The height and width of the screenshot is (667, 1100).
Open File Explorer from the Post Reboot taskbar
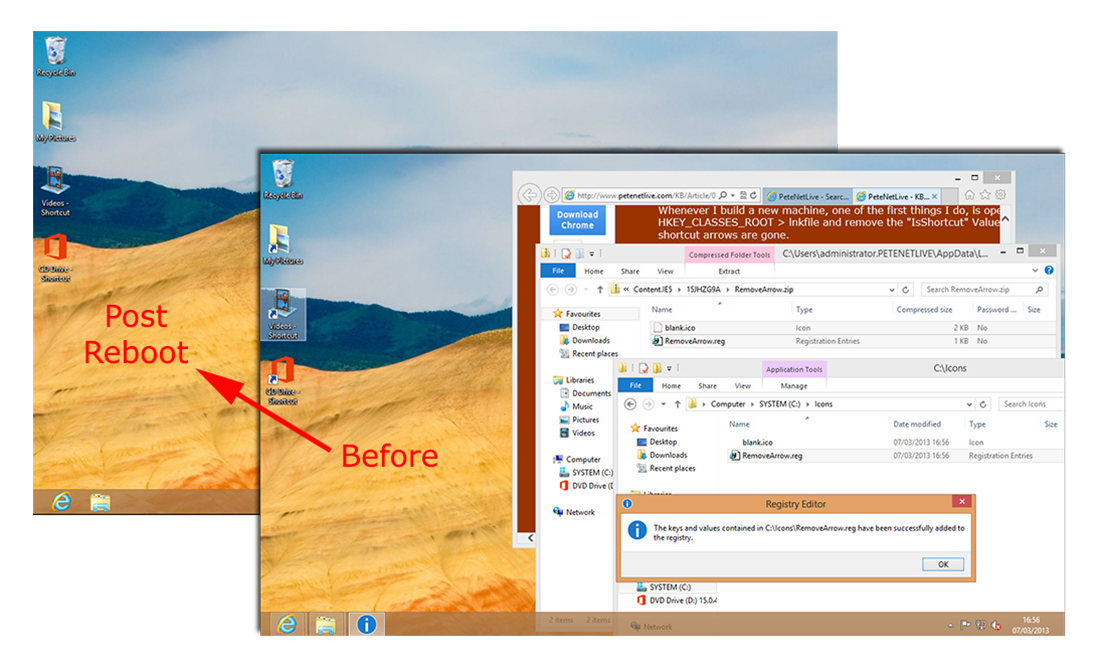click(100, 502)
